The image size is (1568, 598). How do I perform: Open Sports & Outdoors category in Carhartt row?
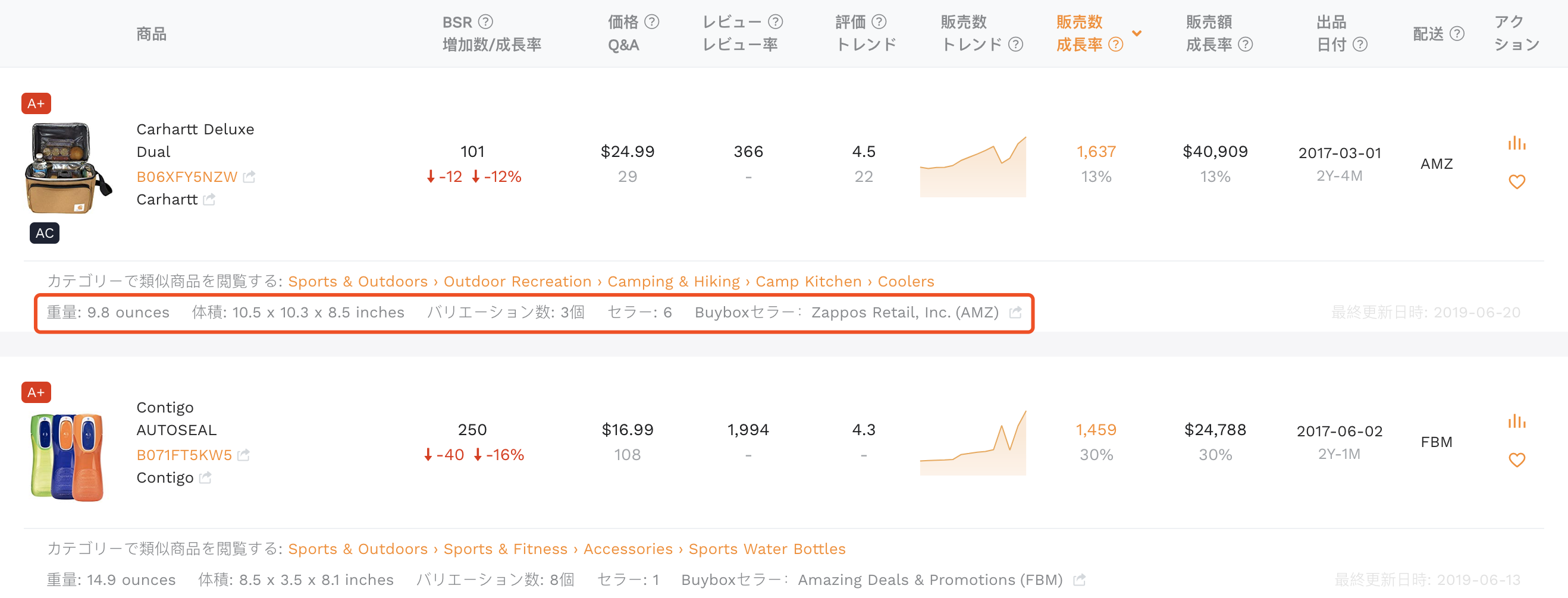tap(358, 282)
